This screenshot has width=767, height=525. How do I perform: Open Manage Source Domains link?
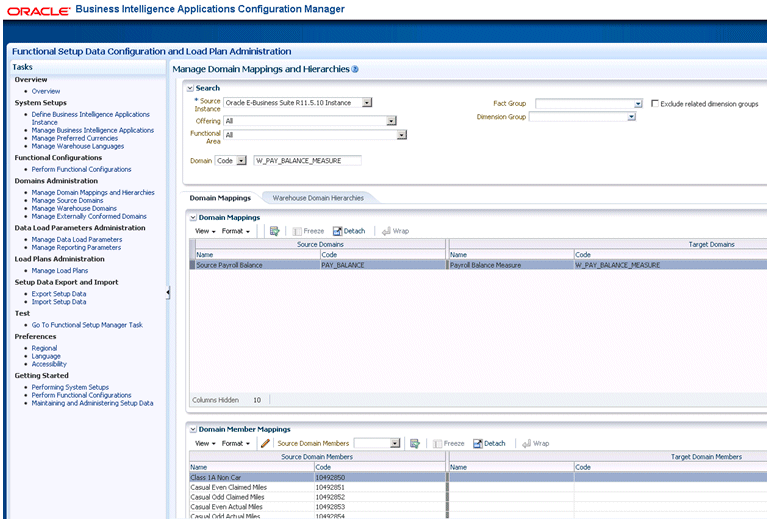pos(68,201)
